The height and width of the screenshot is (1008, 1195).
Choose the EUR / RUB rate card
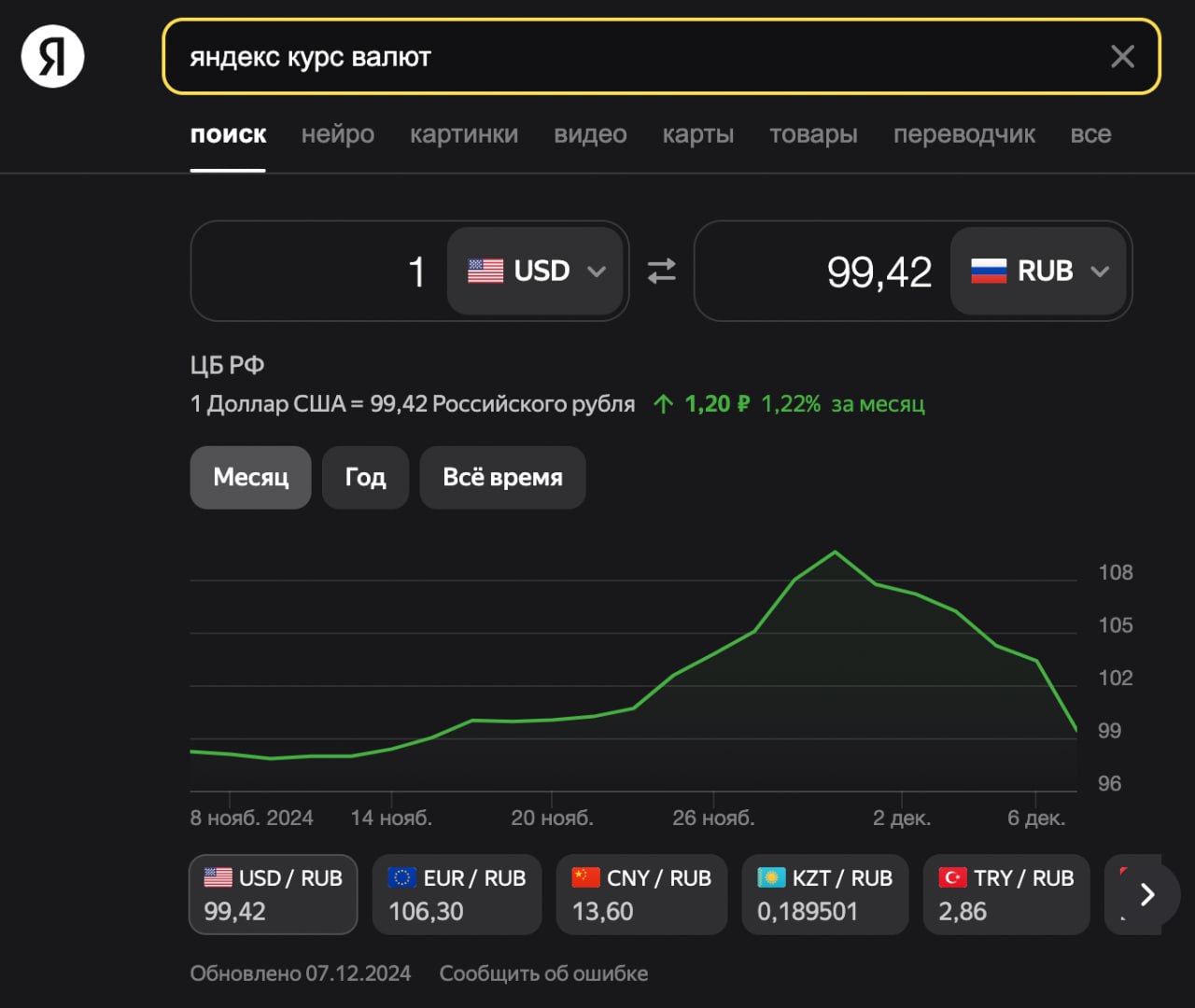pyautogui.click(x=457, y=894)
